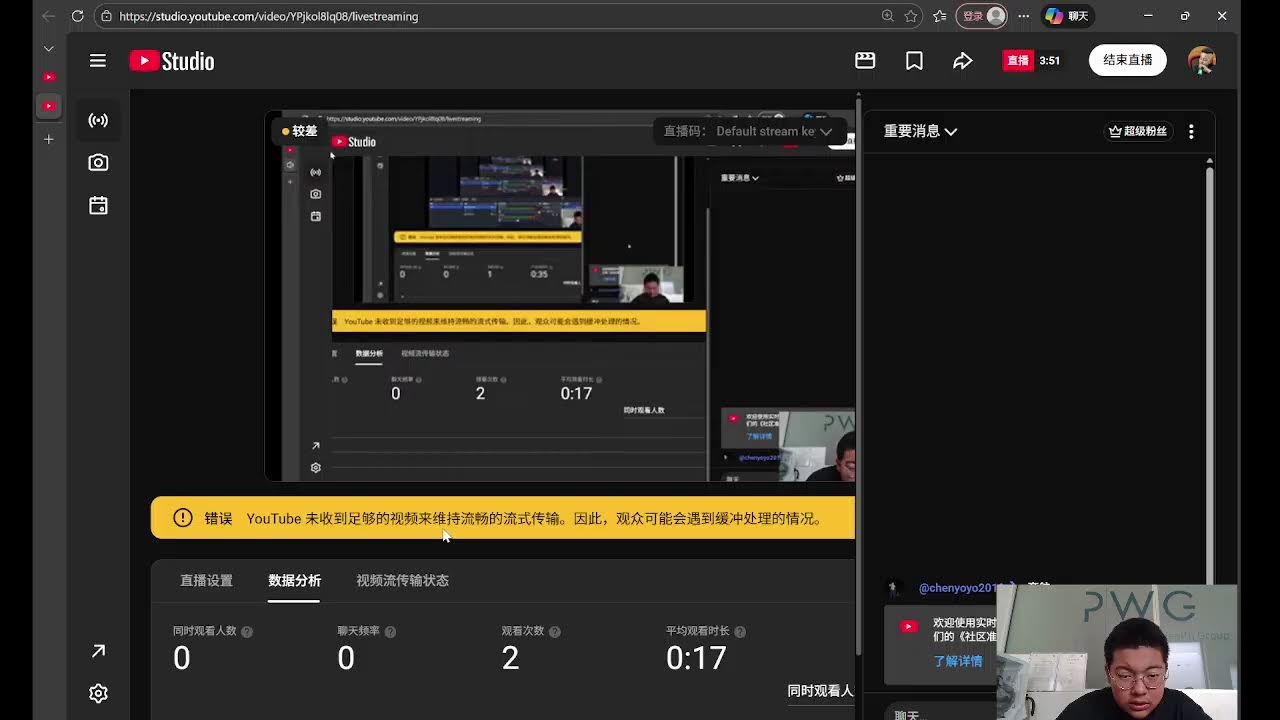Click help icon beside 平均观看时长

tap(739, 632)
